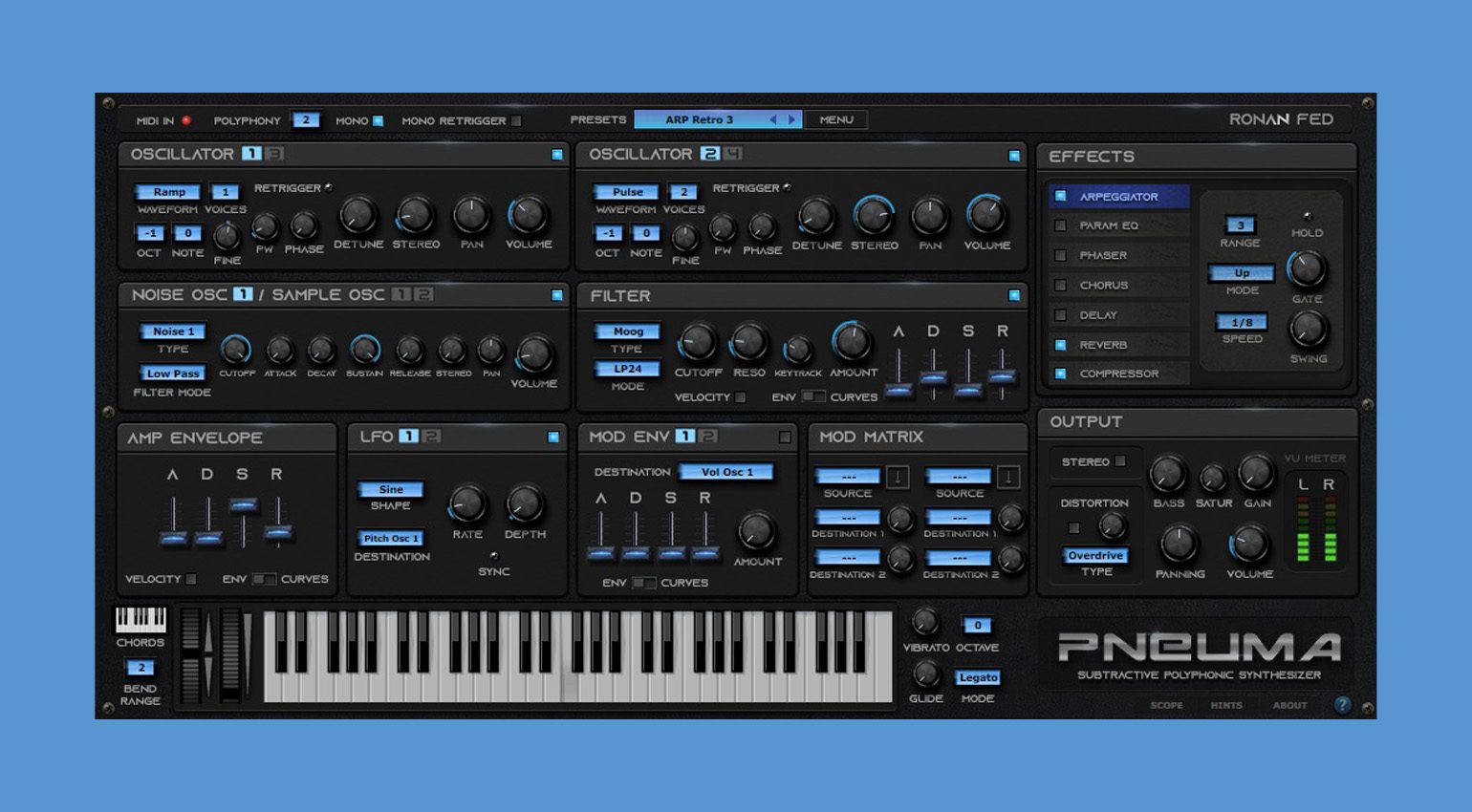The image size is (1472, 812).
Task: Click the blue help question mark icon
Action: click(x=1343, y=705)
